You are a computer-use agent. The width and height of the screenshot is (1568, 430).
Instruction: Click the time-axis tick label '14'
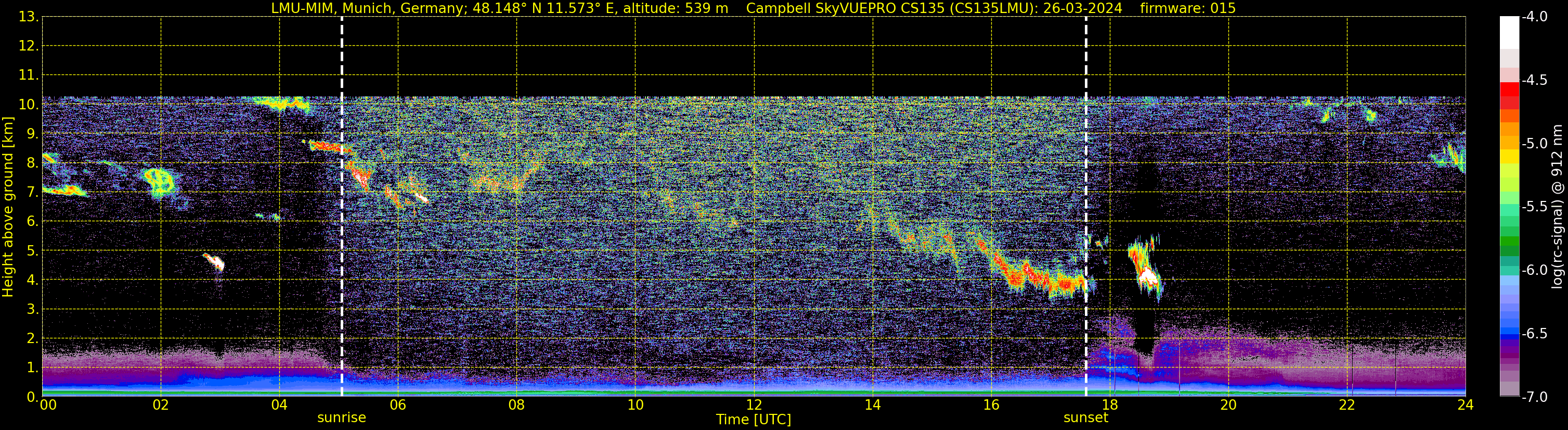pyautogui.click(x=873, y=405)
